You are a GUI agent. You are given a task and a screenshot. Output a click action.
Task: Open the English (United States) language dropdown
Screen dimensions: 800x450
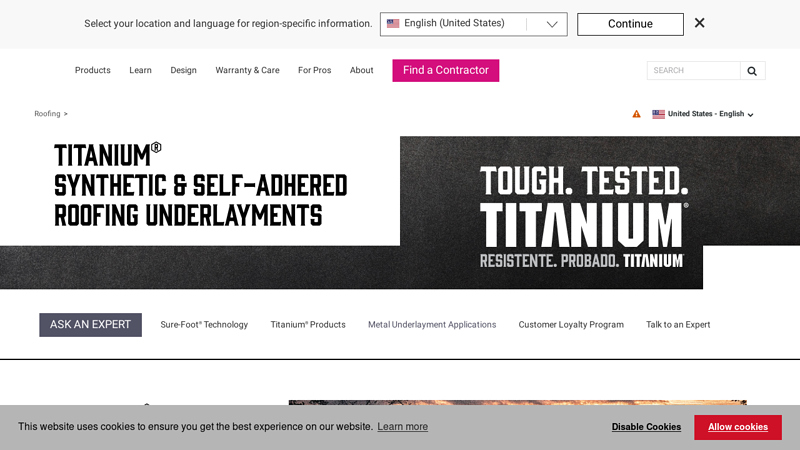(473, 24)
